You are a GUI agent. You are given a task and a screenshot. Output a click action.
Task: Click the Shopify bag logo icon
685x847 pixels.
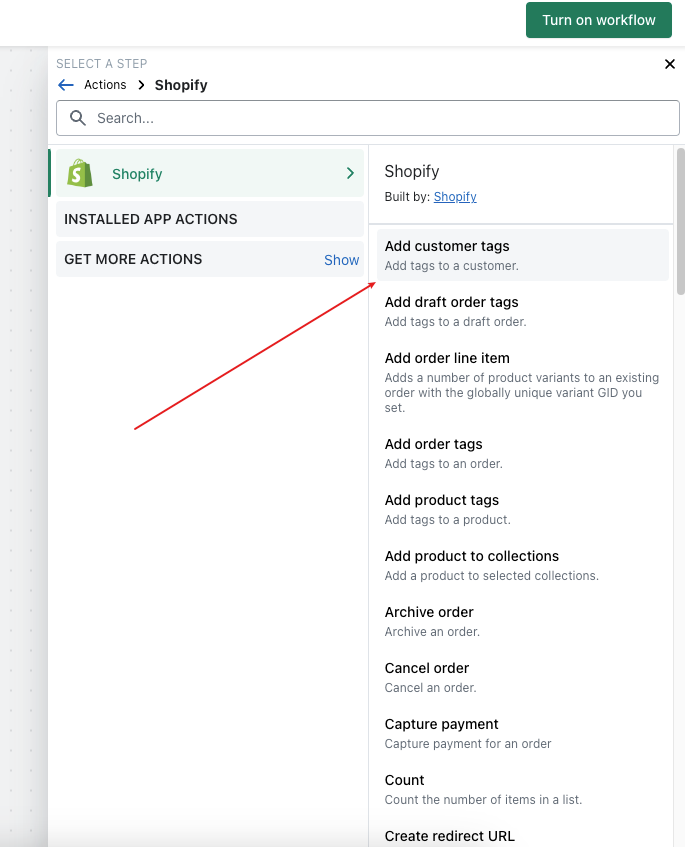pyautogui.click(x=80, y=173)
